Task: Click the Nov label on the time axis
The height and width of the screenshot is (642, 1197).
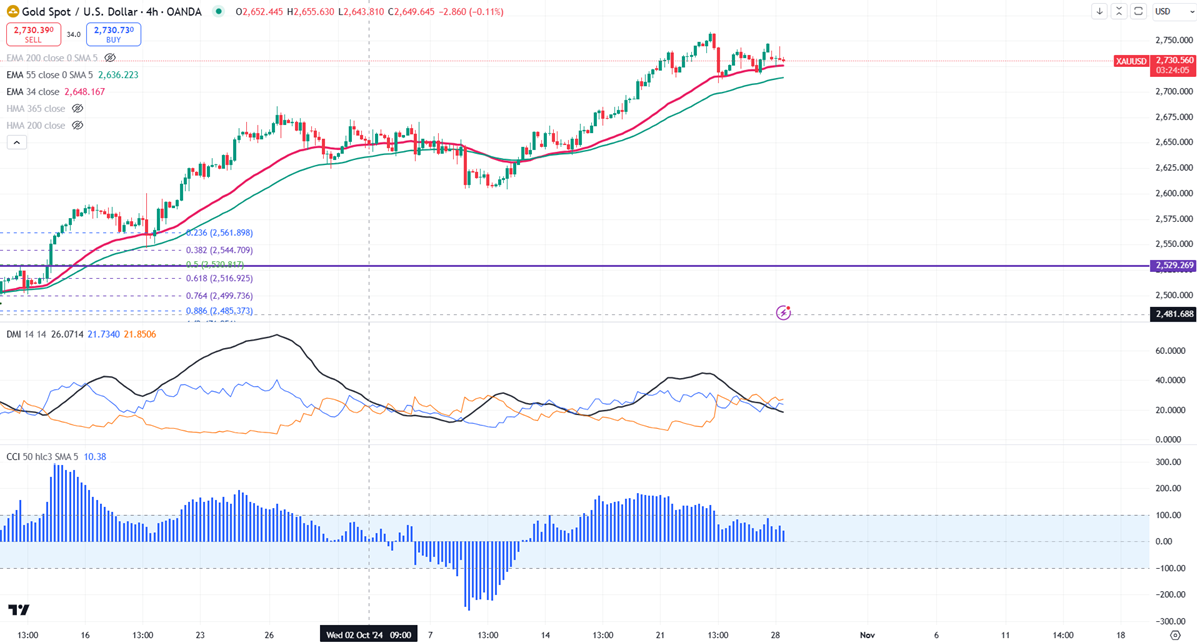Action: click(867, 634)
